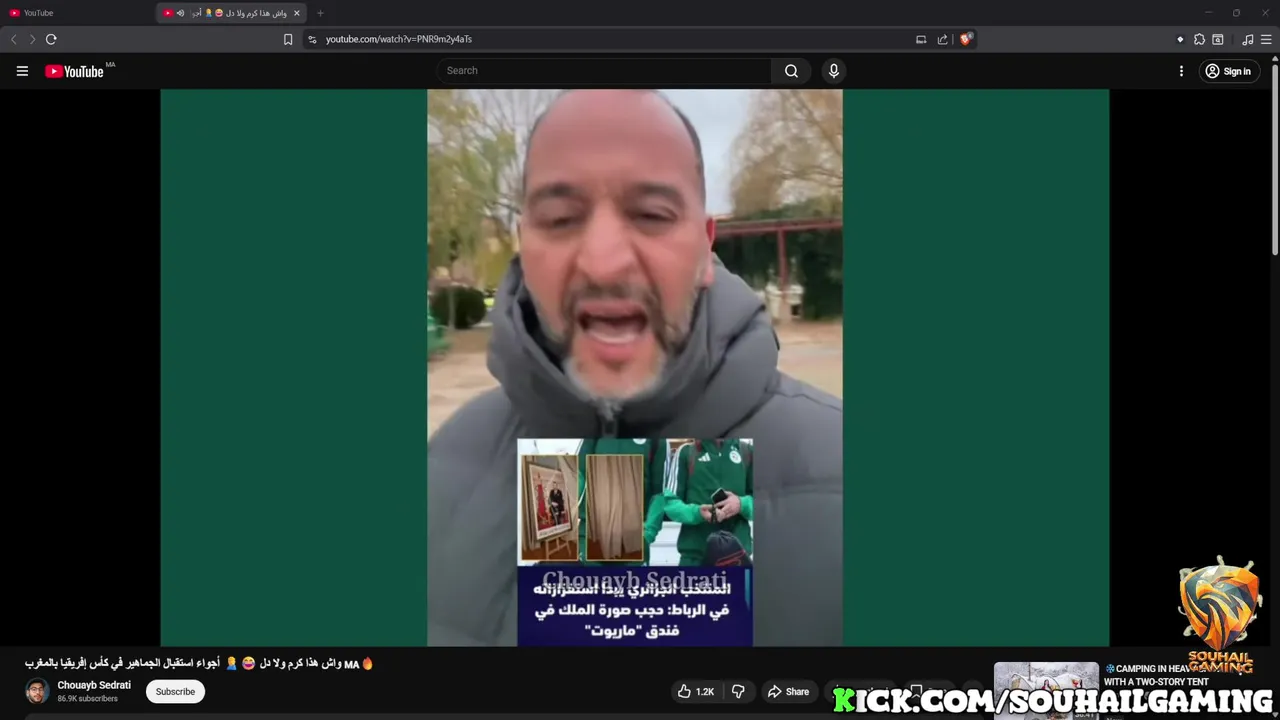Click the 86.9K subscribers count text
The width and height of the screenshot is (1280, 720).
tap(88, 698)
